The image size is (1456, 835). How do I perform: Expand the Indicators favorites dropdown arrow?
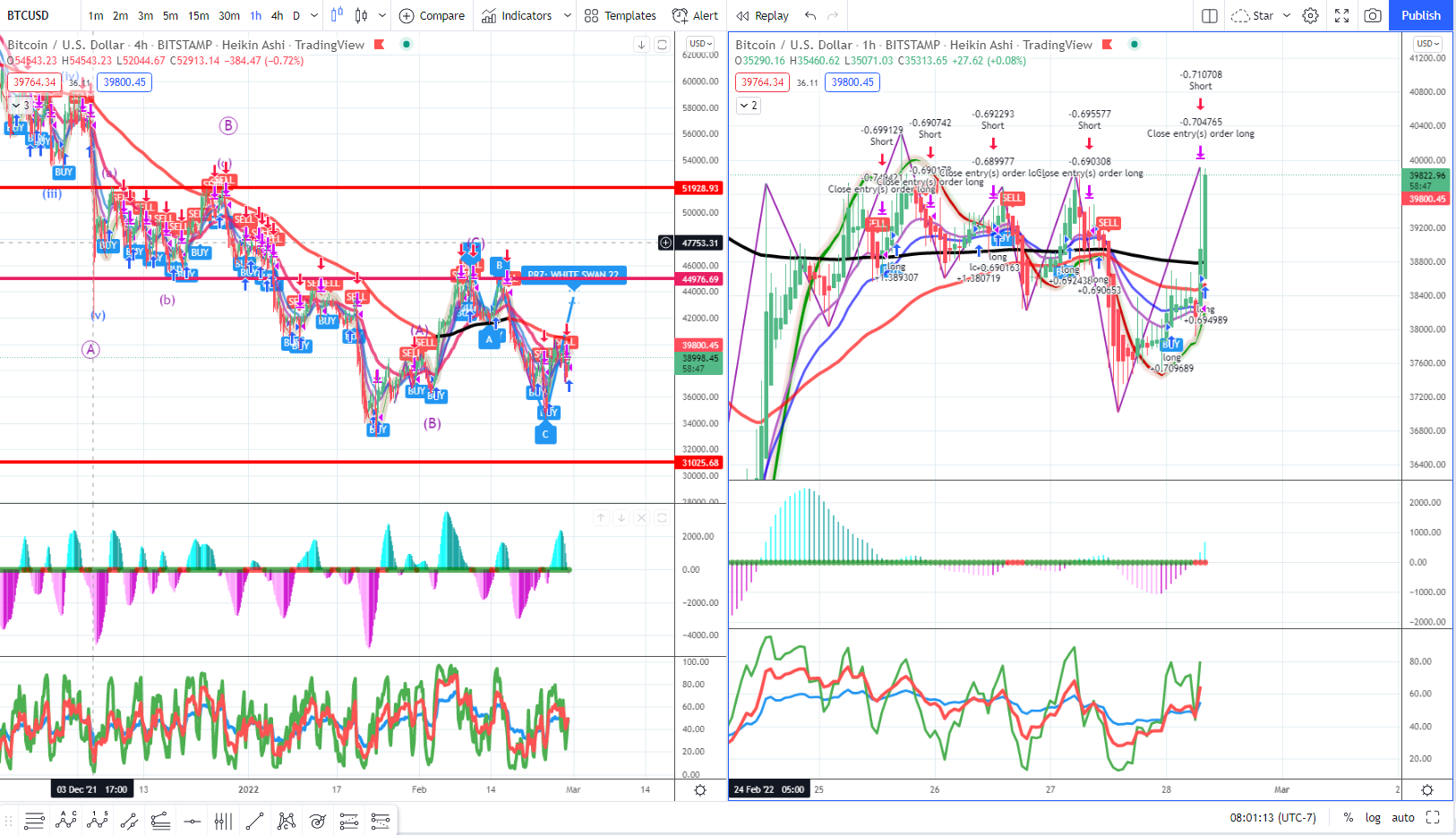tap(568, 15)
